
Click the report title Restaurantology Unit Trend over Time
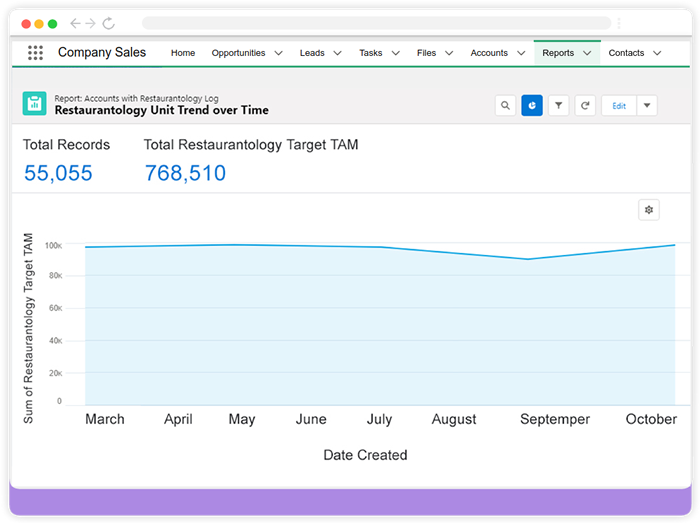pos(162,110)
